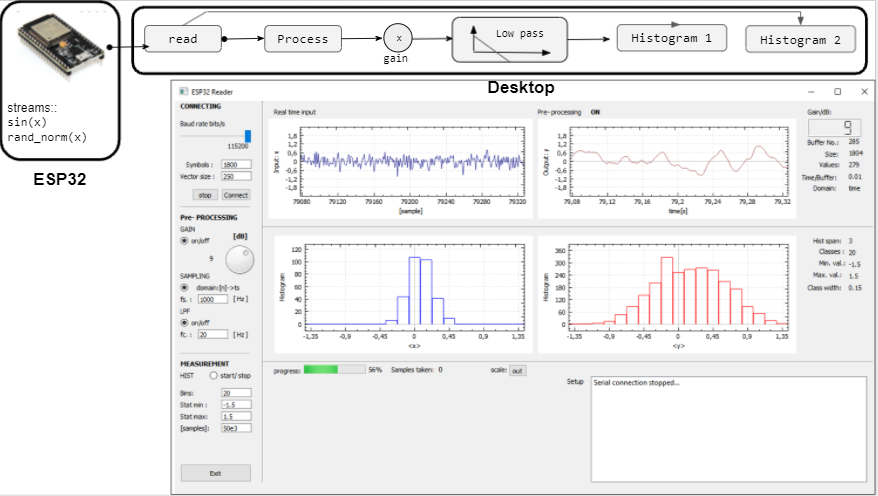Click the Domain value time

point(854,189)
